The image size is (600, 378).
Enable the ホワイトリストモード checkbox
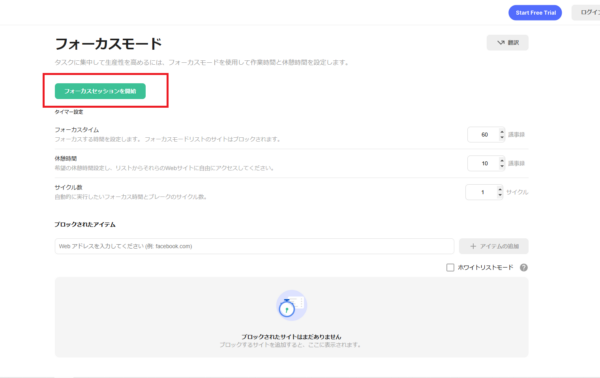pyautogui.click(x=450, y=267)
